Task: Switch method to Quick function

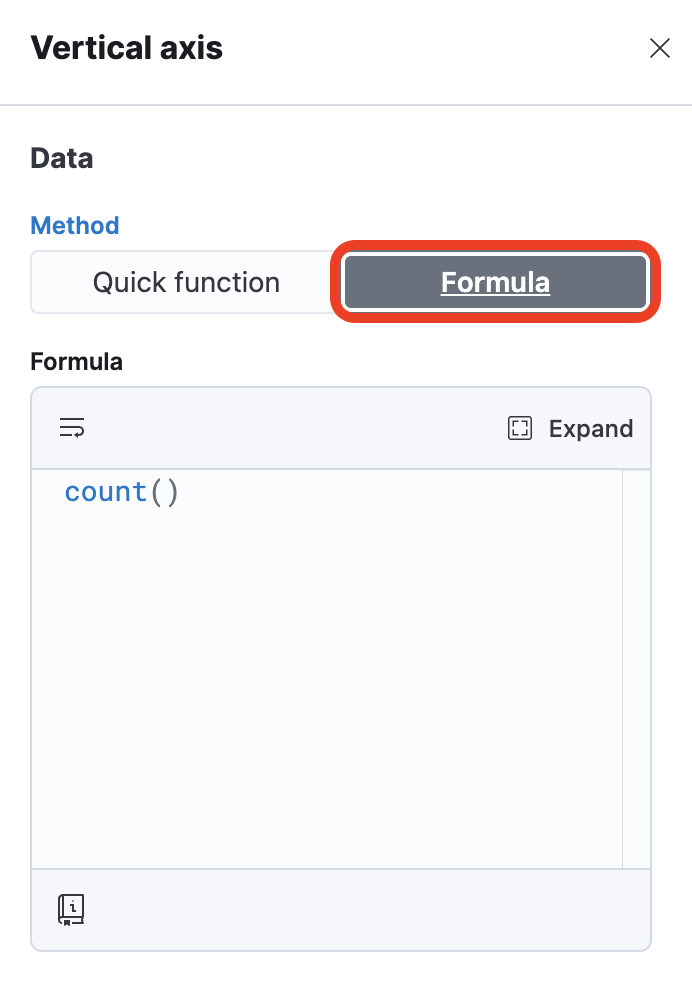Action: pos(187,282)
